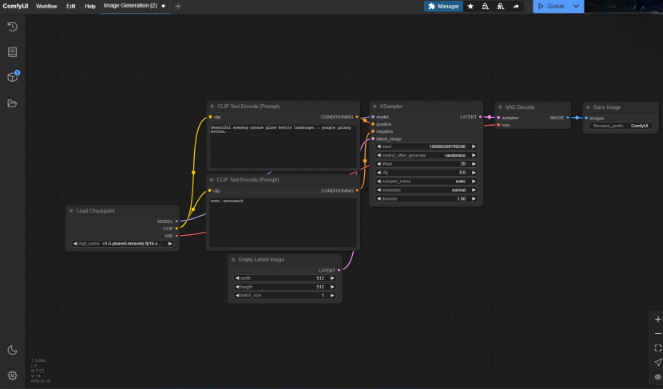
Task: Click the denoise value field
Action: click(x=426, y=199)
